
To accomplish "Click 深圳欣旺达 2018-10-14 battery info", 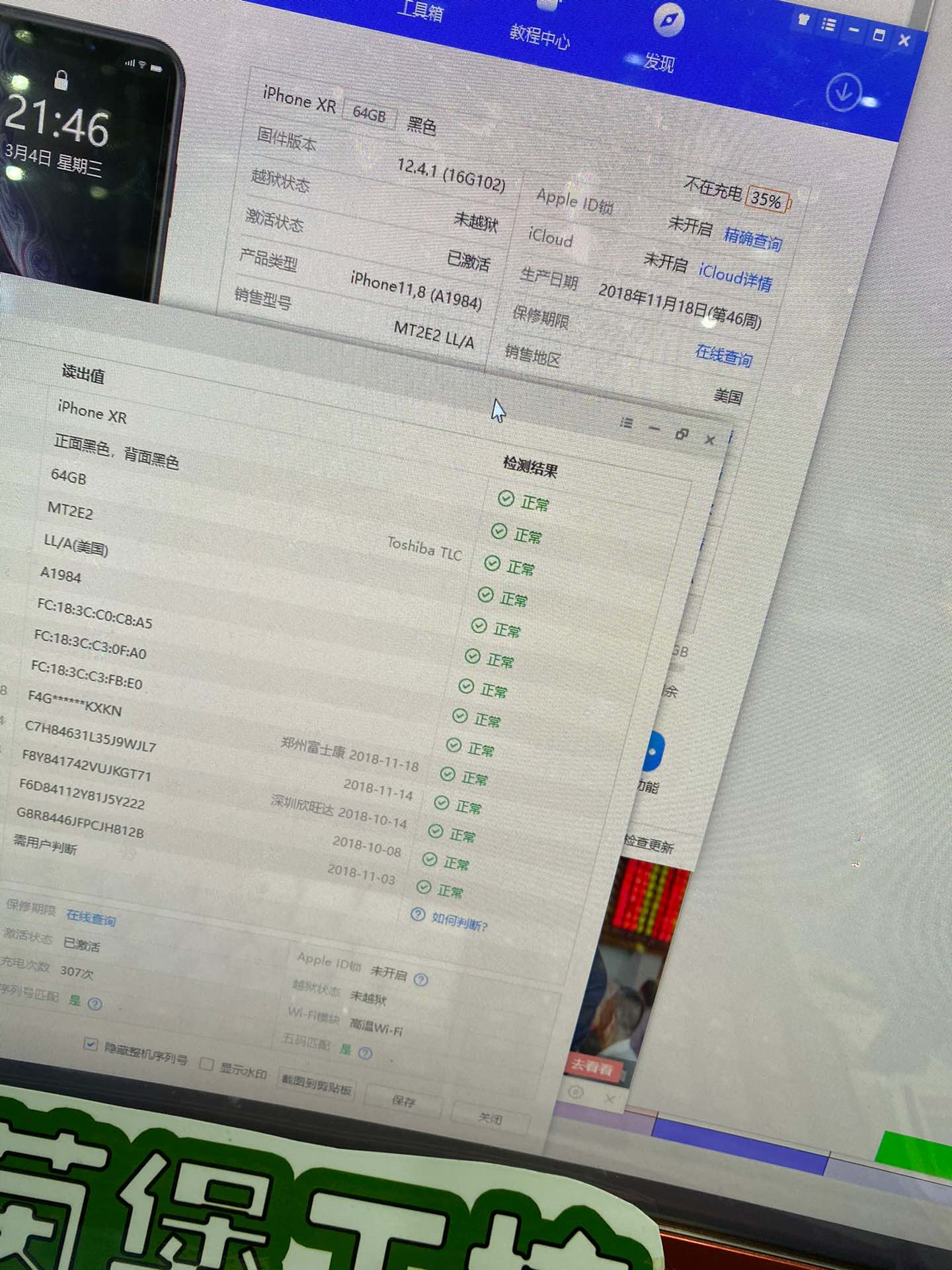I will click(338, 811).
